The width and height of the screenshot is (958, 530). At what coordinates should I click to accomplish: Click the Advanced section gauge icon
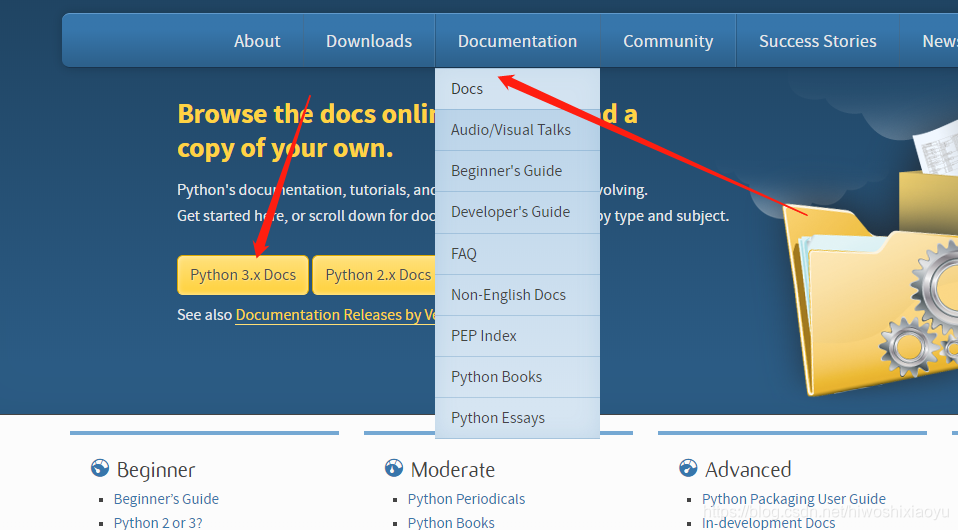click(688, 468)
